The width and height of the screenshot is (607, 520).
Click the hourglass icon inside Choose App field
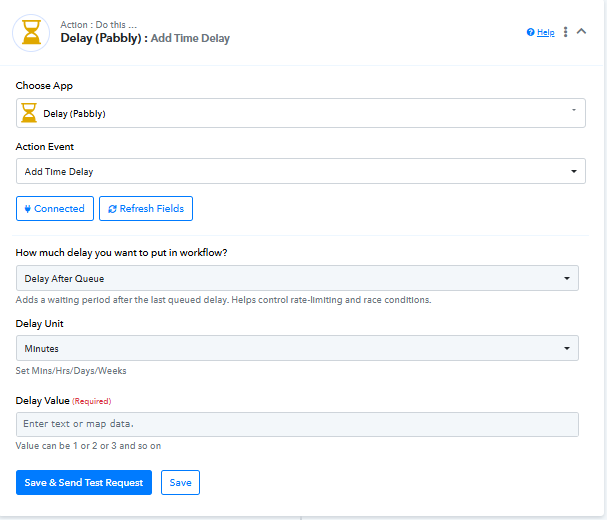(29, 113)
